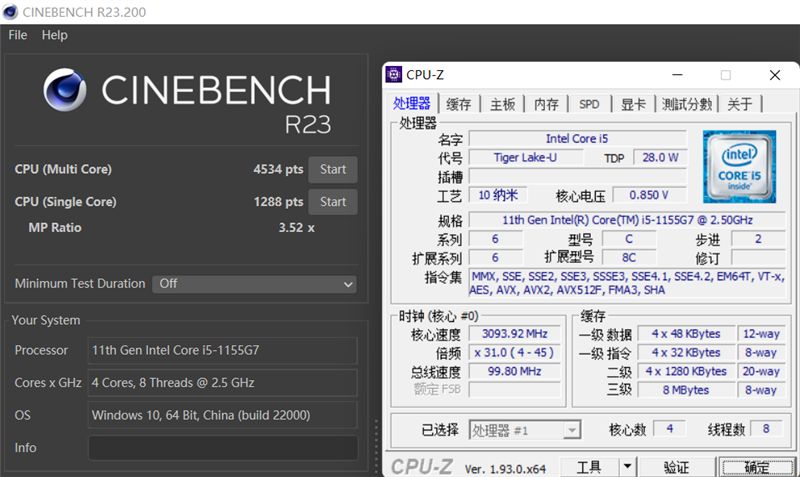The height and width of the screenshot is (477, 800).
Task: Click the 验证 button
Action: point(677,466)
